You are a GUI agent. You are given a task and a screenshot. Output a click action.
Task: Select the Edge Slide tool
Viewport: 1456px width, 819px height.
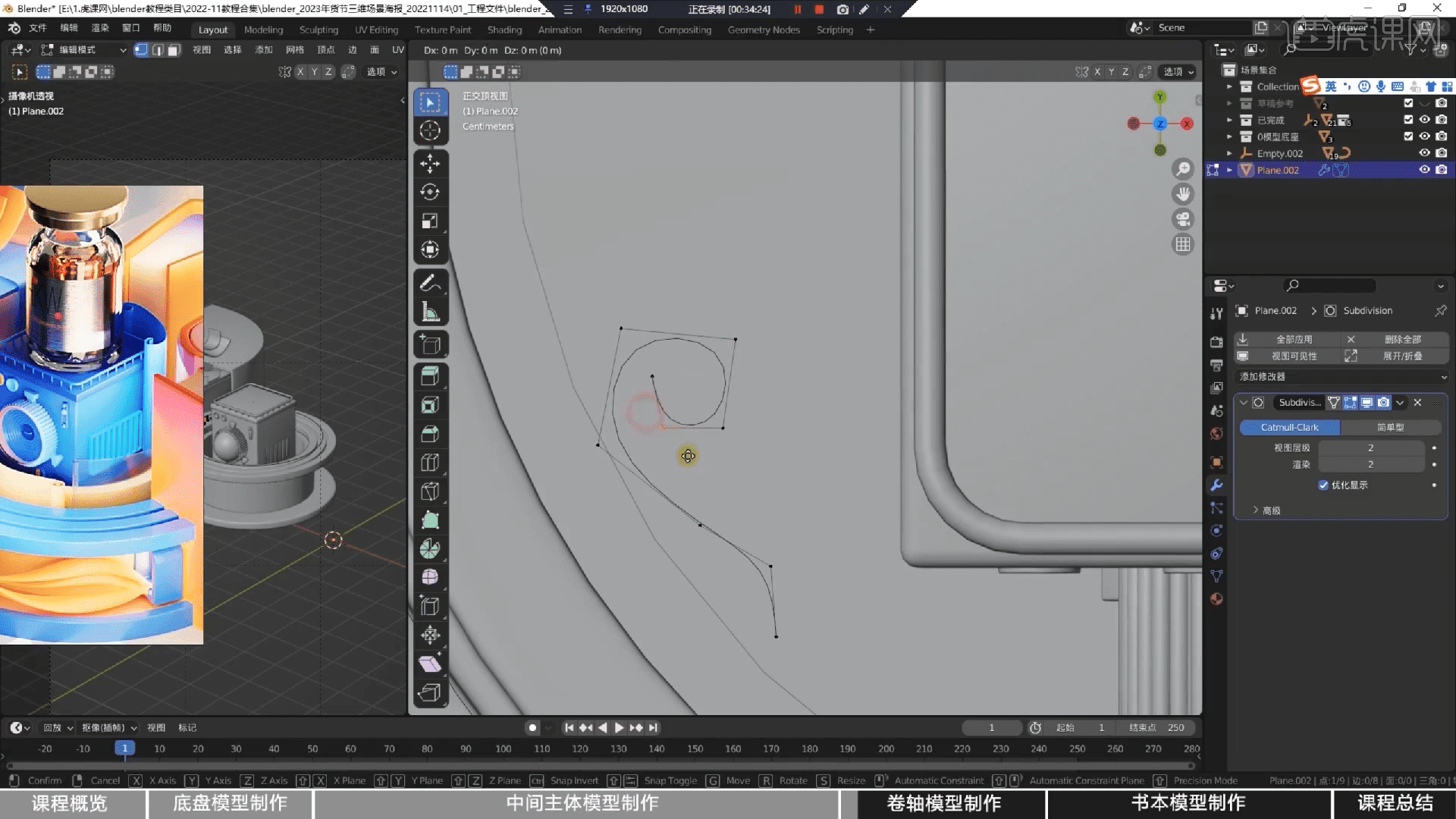coord(430,606)
